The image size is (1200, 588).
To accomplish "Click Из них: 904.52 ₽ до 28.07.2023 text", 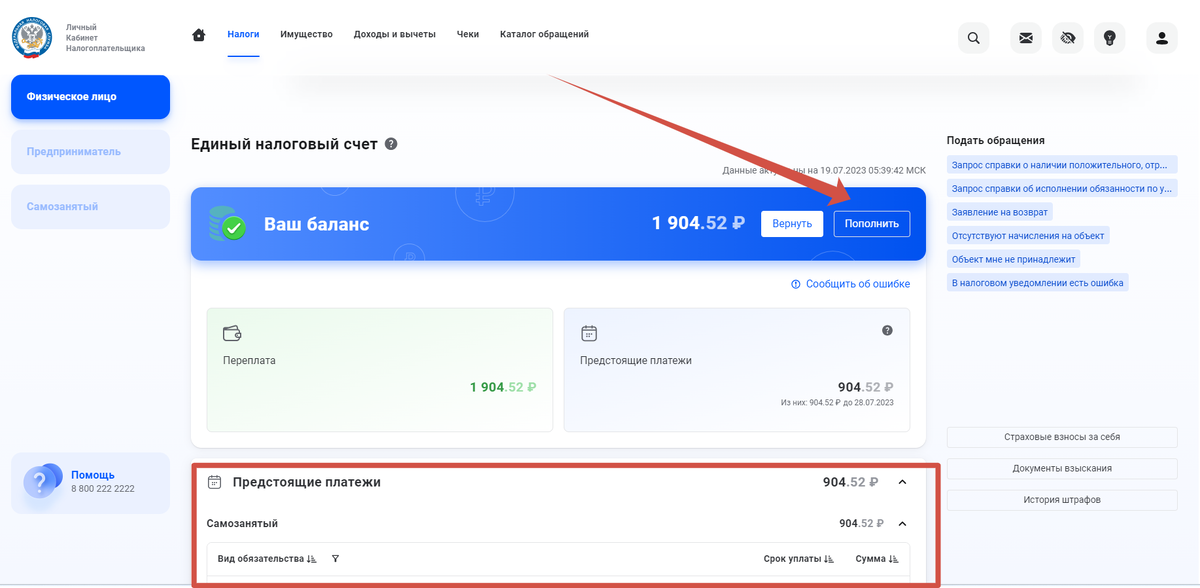I will click(838, 403).
